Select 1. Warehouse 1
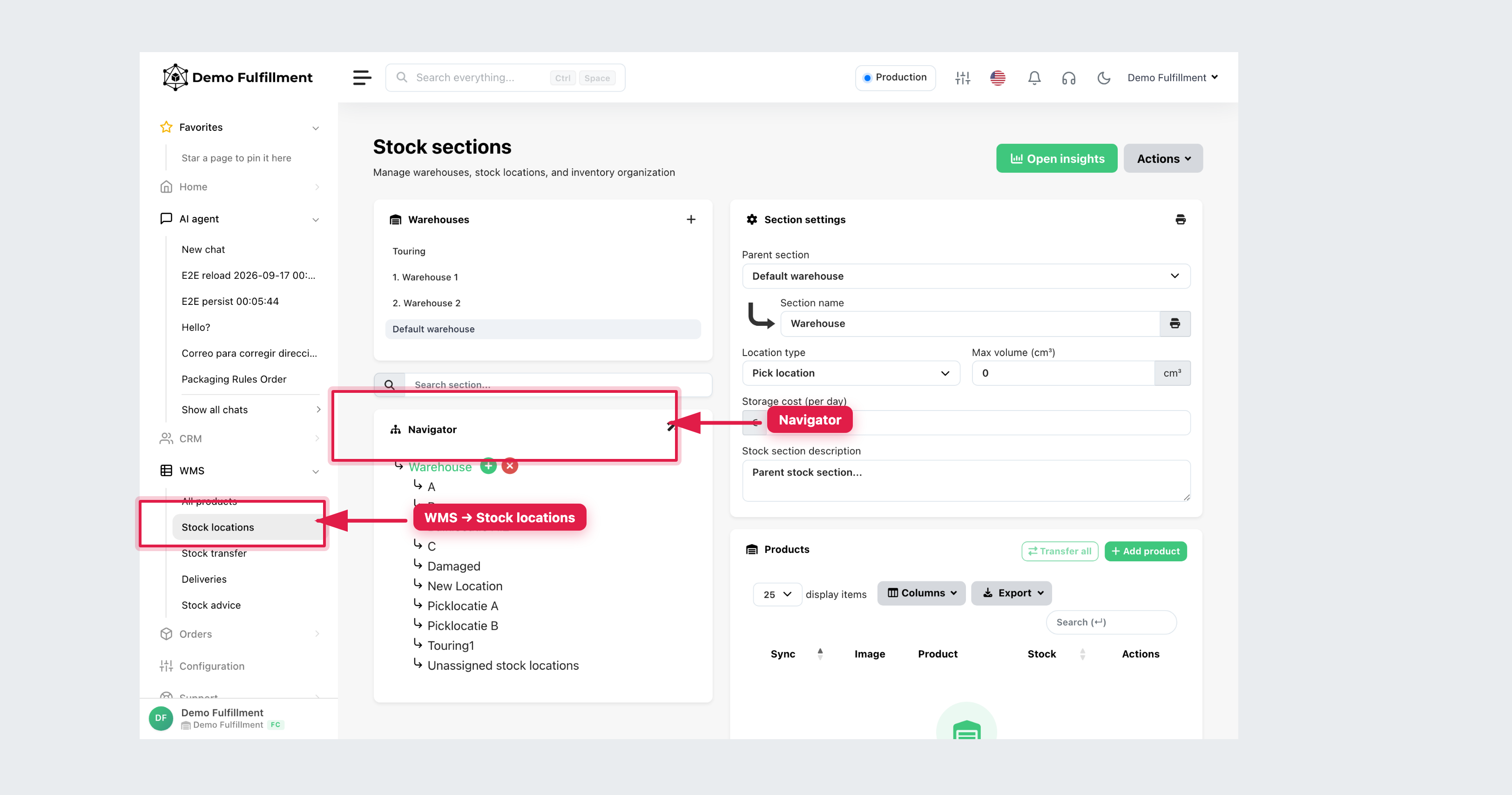The height and width of the screenshot is (795, 1512). point(425,277)
